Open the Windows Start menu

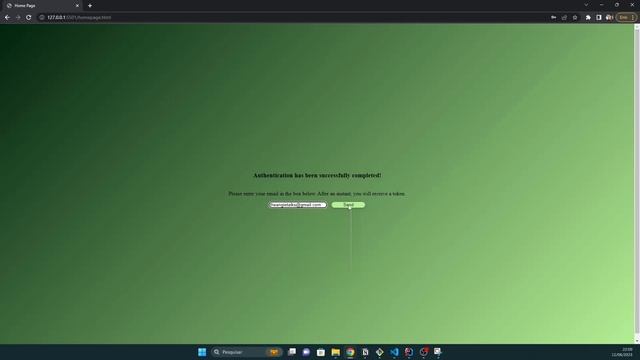tap(202, 352)
